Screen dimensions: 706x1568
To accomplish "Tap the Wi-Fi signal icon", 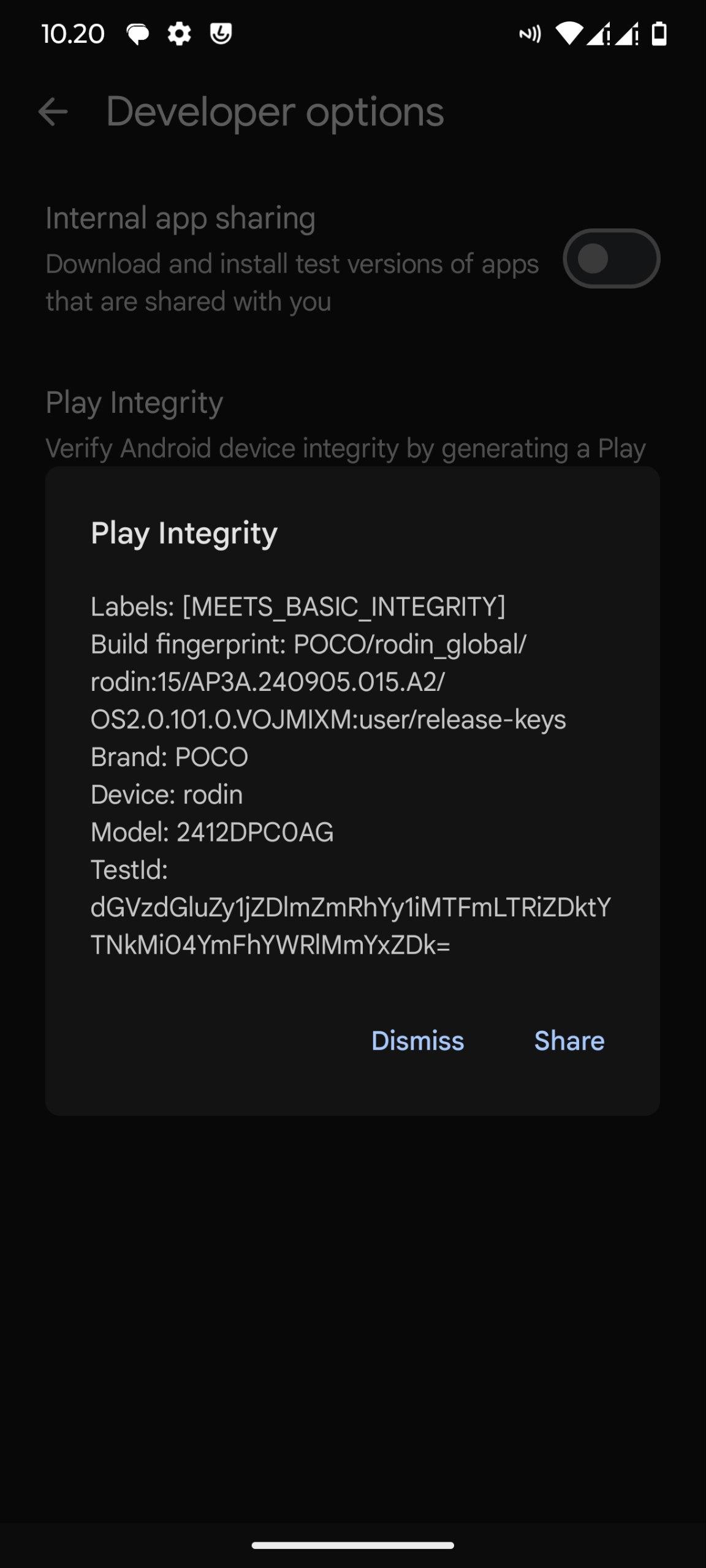I will pyautogui.click(x=569, y=34).
